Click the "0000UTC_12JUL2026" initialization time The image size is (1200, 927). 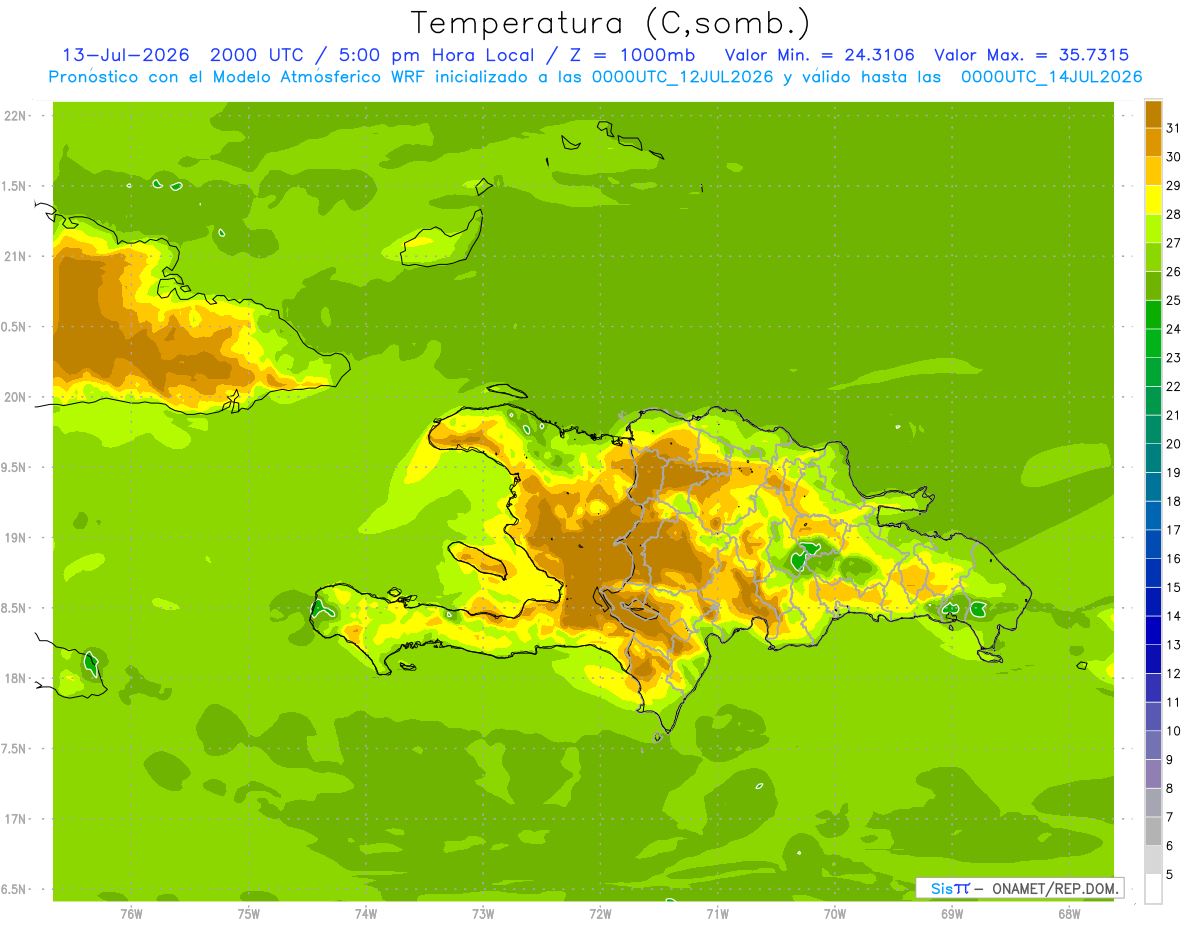683,77
